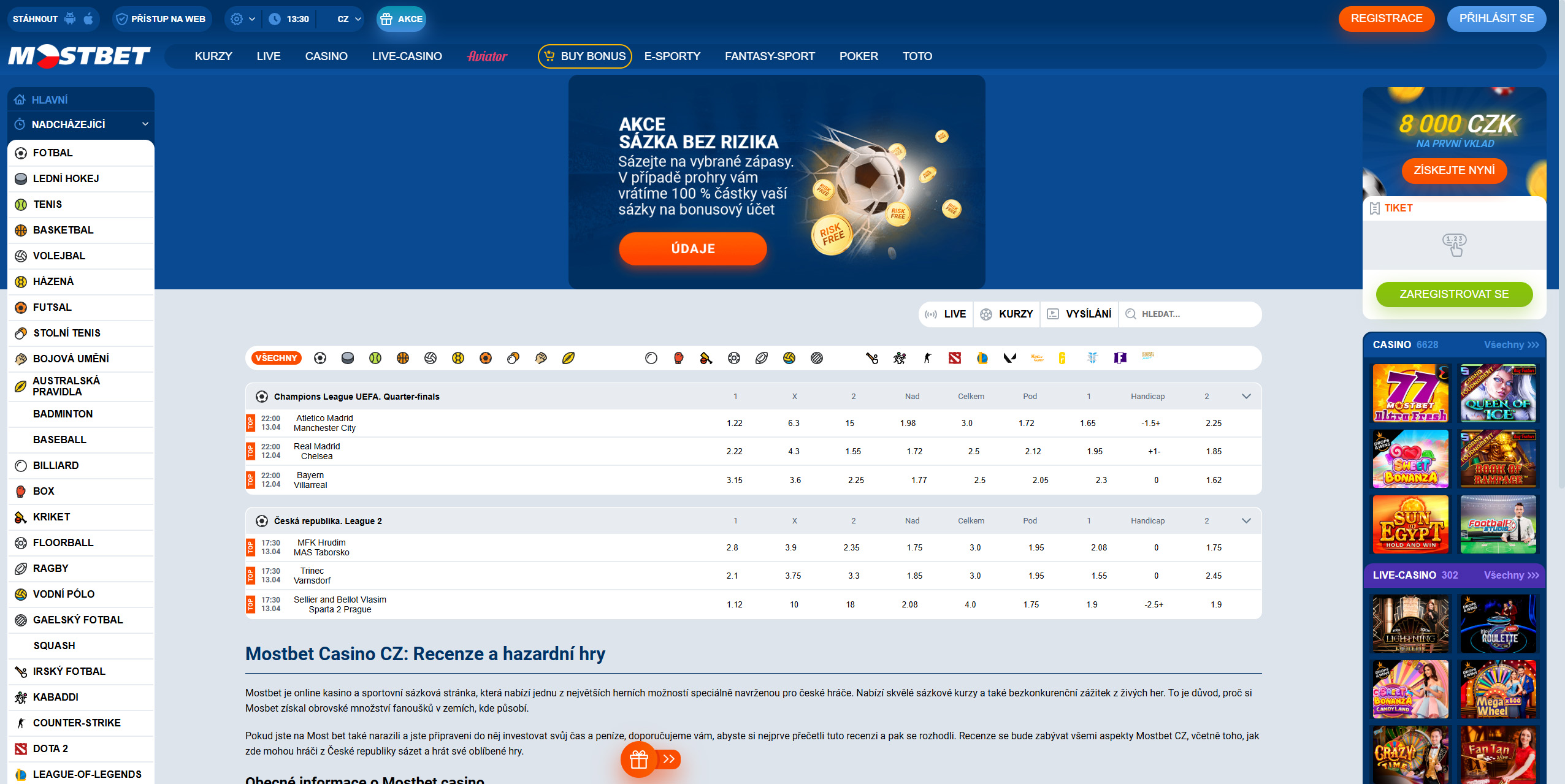Open HLAVNÍ home in the sidebar
The width and height of the screenshot is (1565, 784).
click(x=81, y=100)
